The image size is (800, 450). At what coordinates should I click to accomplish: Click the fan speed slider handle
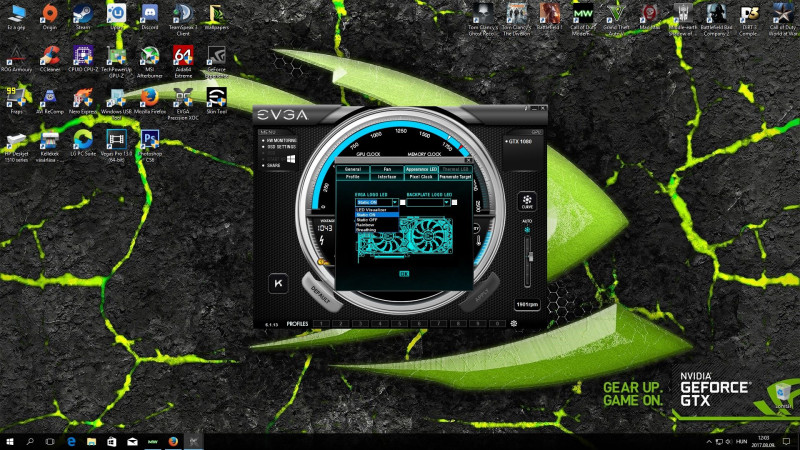coord(530,257)
